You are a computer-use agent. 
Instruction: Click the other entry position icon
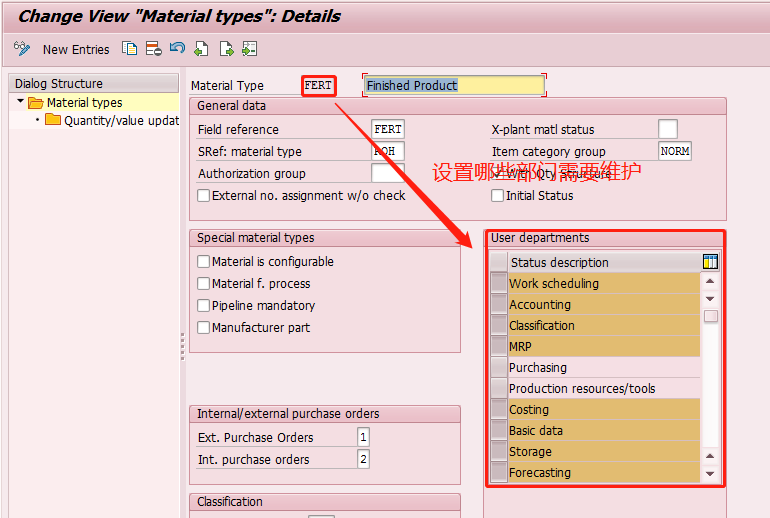point(249,49)
